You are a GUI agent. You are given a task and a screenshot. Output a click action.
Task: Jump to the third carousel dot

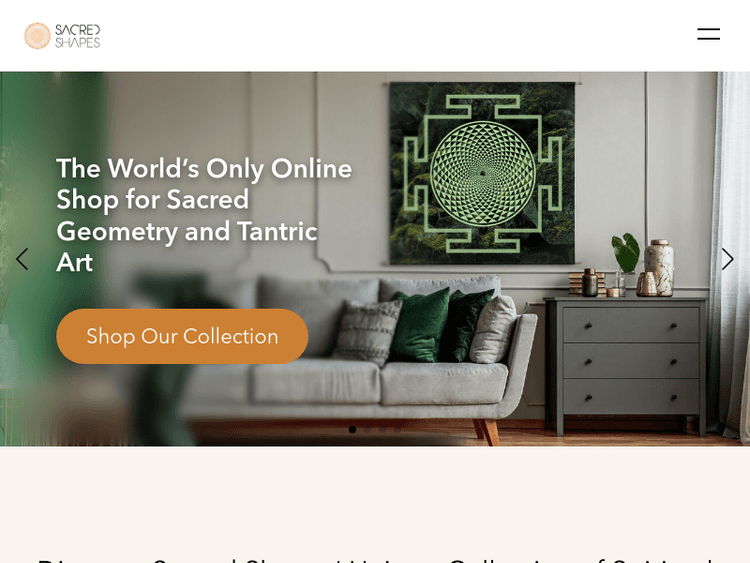382,430
